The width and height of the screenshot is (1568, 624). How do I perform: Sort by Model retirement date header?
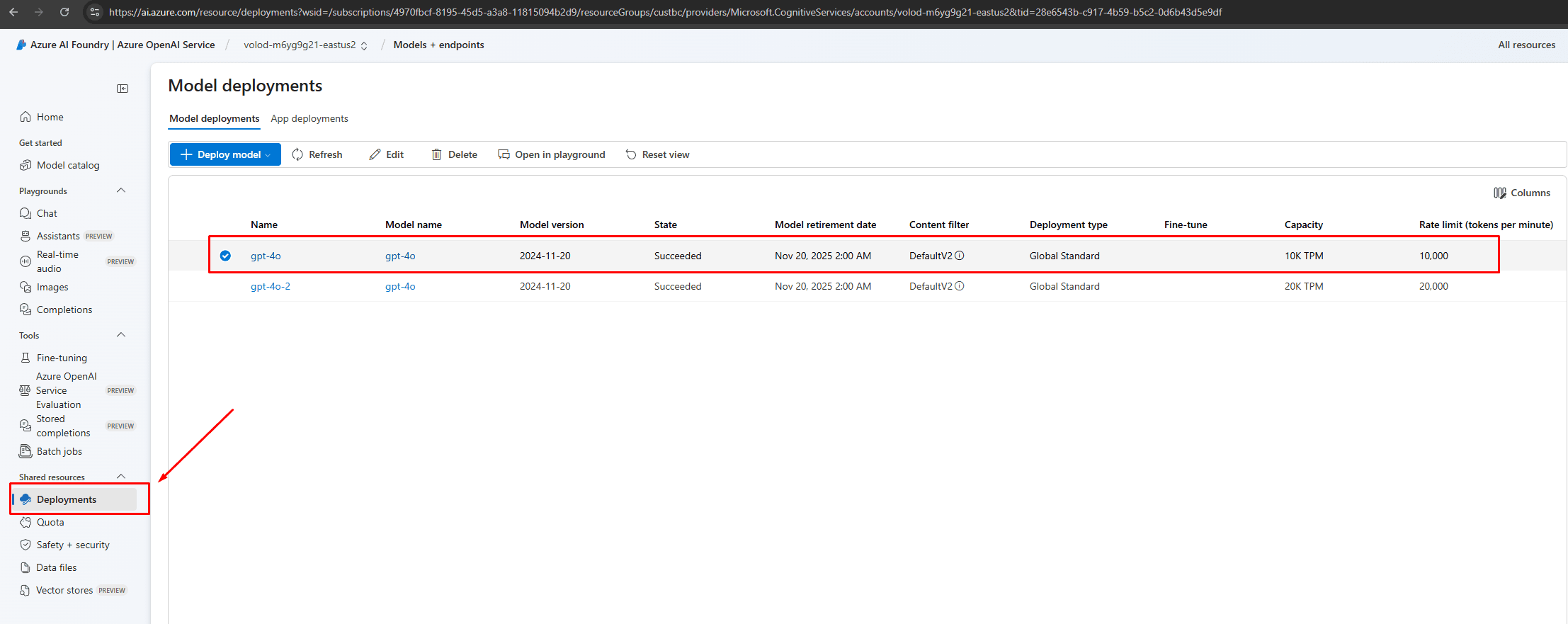tap(826, 225)
